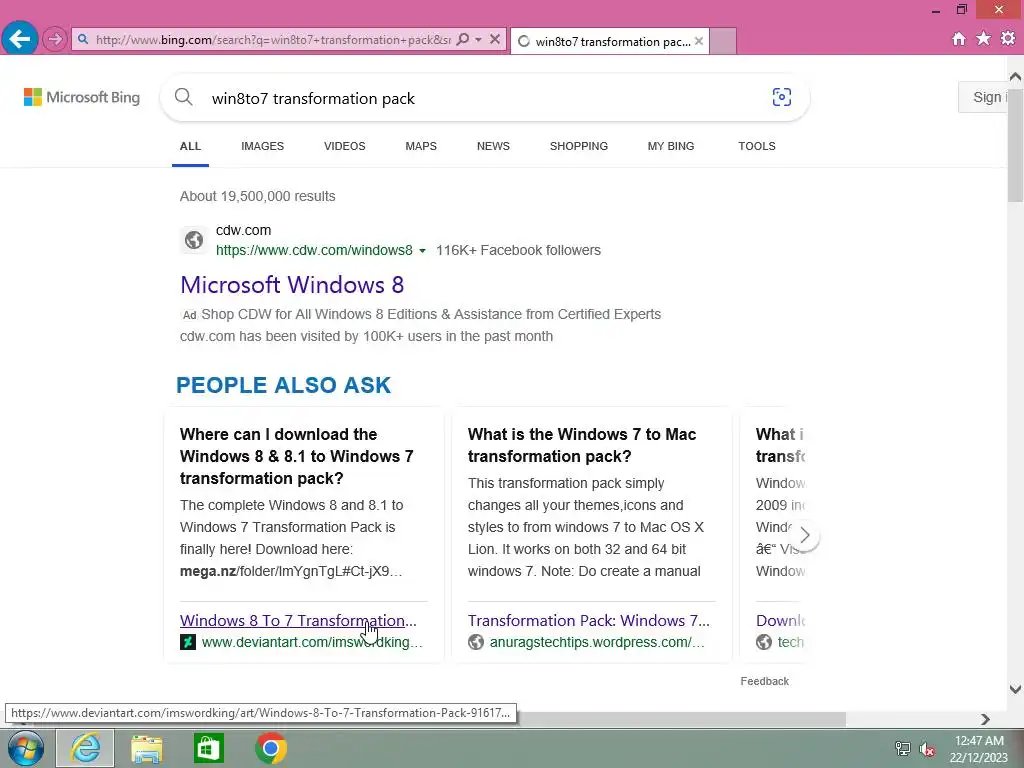Open the taskbar clock 12:47 AM
Viewport: 1024px width, 768px height.
[x=979, y=749]
